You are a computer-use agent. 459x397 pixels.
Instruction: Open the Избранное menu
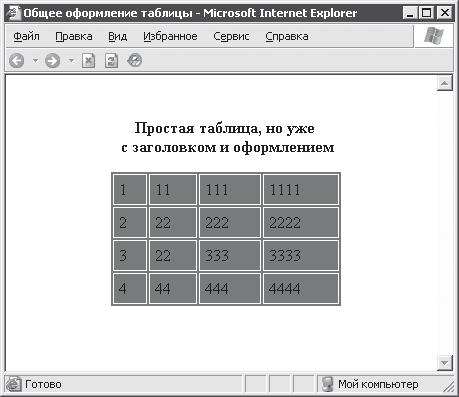coord(170,36)
